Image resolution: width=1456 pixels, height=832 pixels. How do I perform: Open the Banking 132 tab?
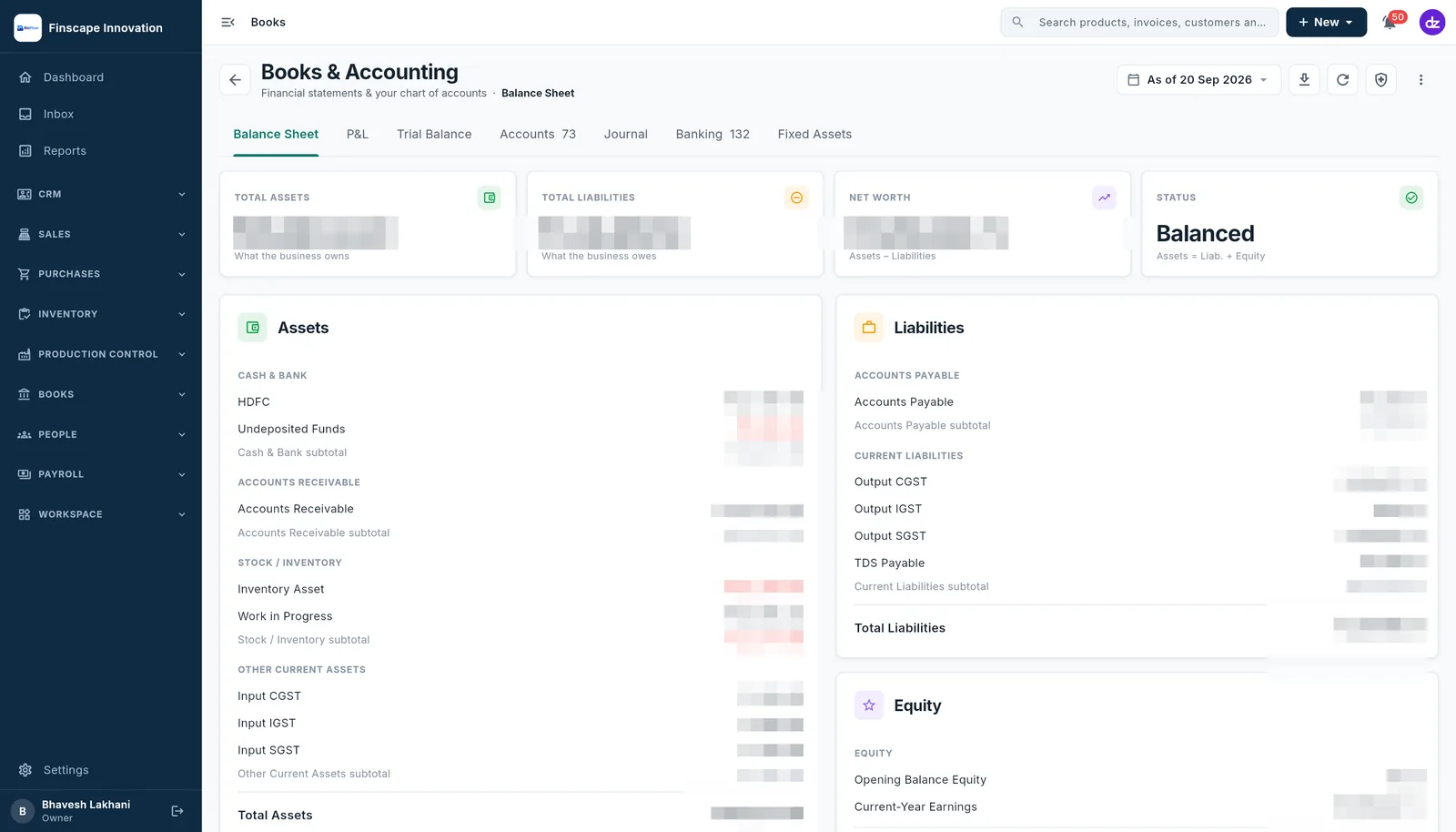point(713,134)
